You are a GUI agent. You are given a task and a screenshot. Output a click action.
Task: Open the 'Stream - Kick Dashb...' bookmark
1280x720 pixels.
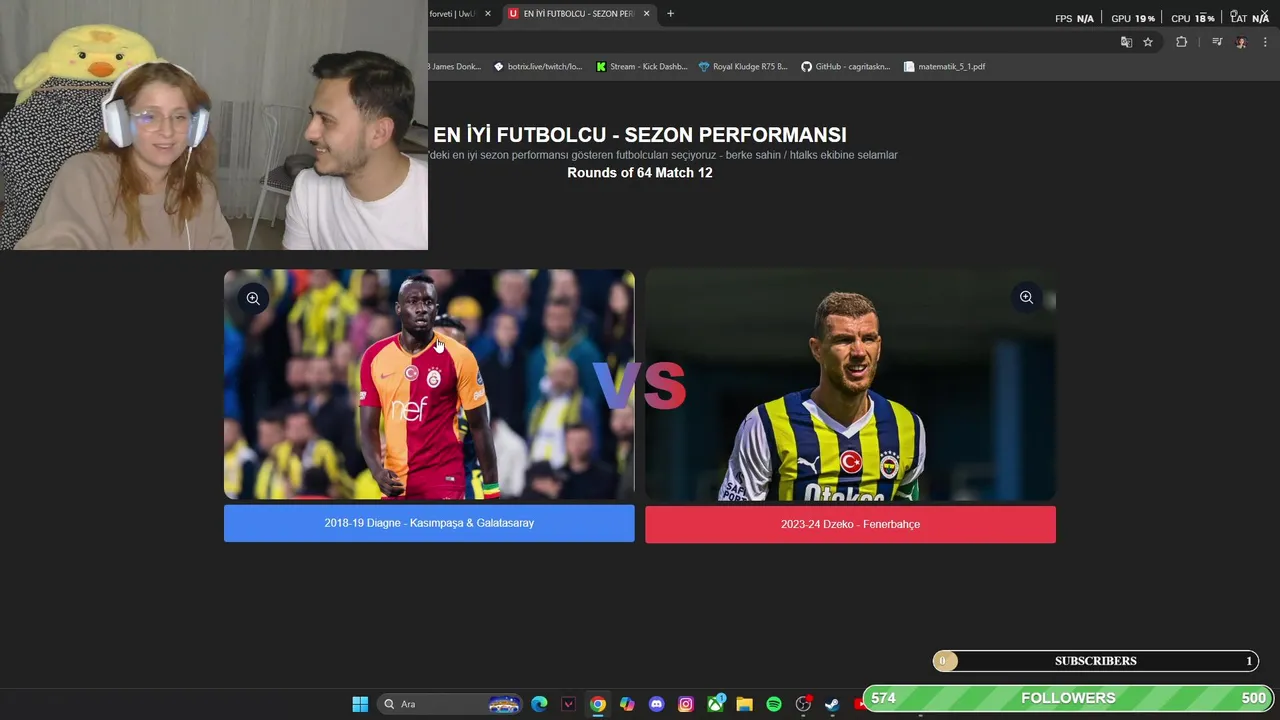point(641,67)
